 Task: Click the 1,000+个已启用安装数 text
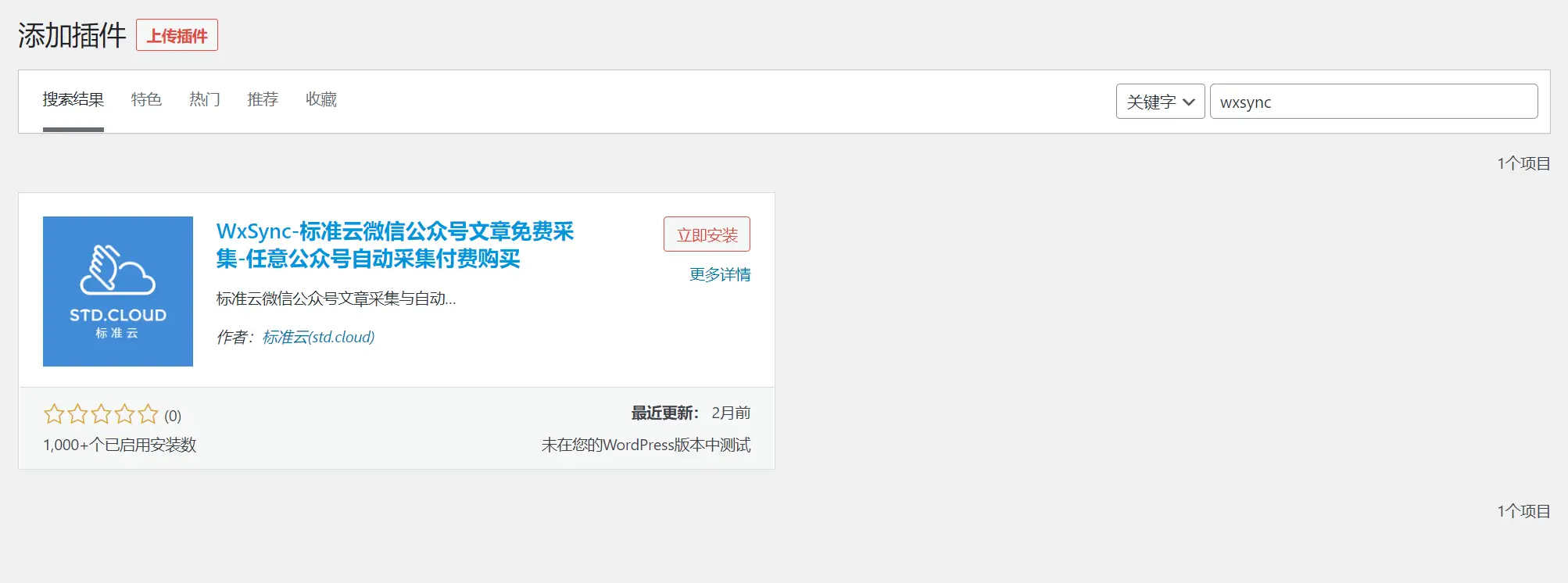click(x=120, y=445)
